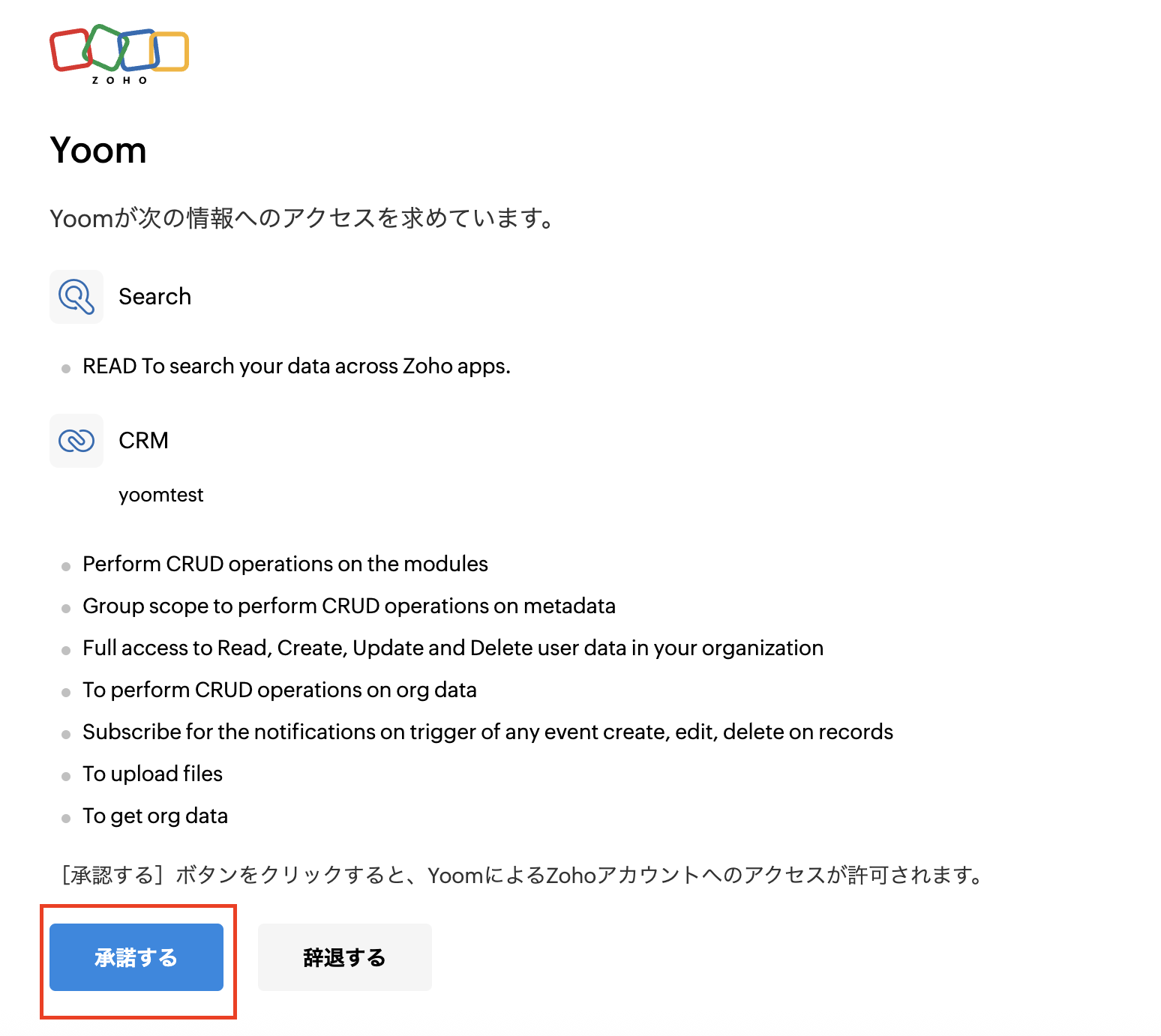Click 'Full access to Read, Create' item
1161x1036 pixels.
pos(452,648)
